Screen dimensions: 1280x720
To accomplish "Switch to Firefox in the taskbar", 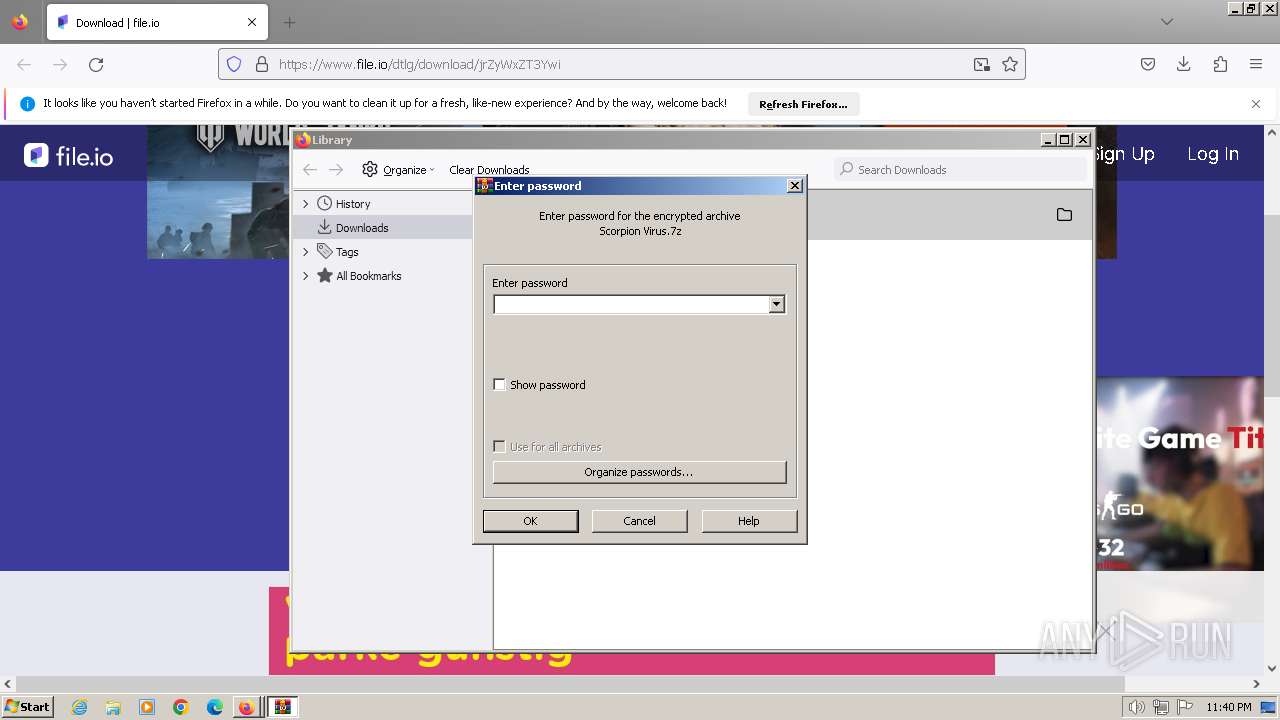I will (x=246, y=707).
